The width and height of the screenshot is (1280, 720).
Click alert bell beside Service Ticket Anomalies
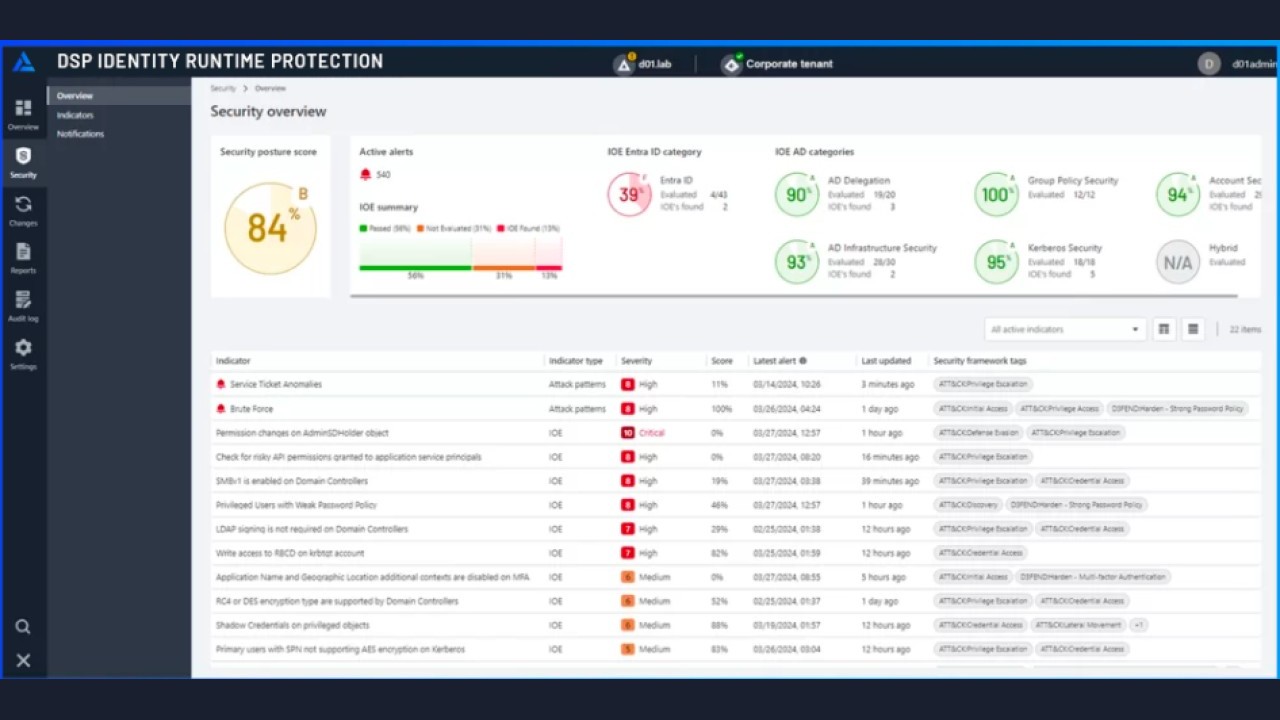coord(221,384)
